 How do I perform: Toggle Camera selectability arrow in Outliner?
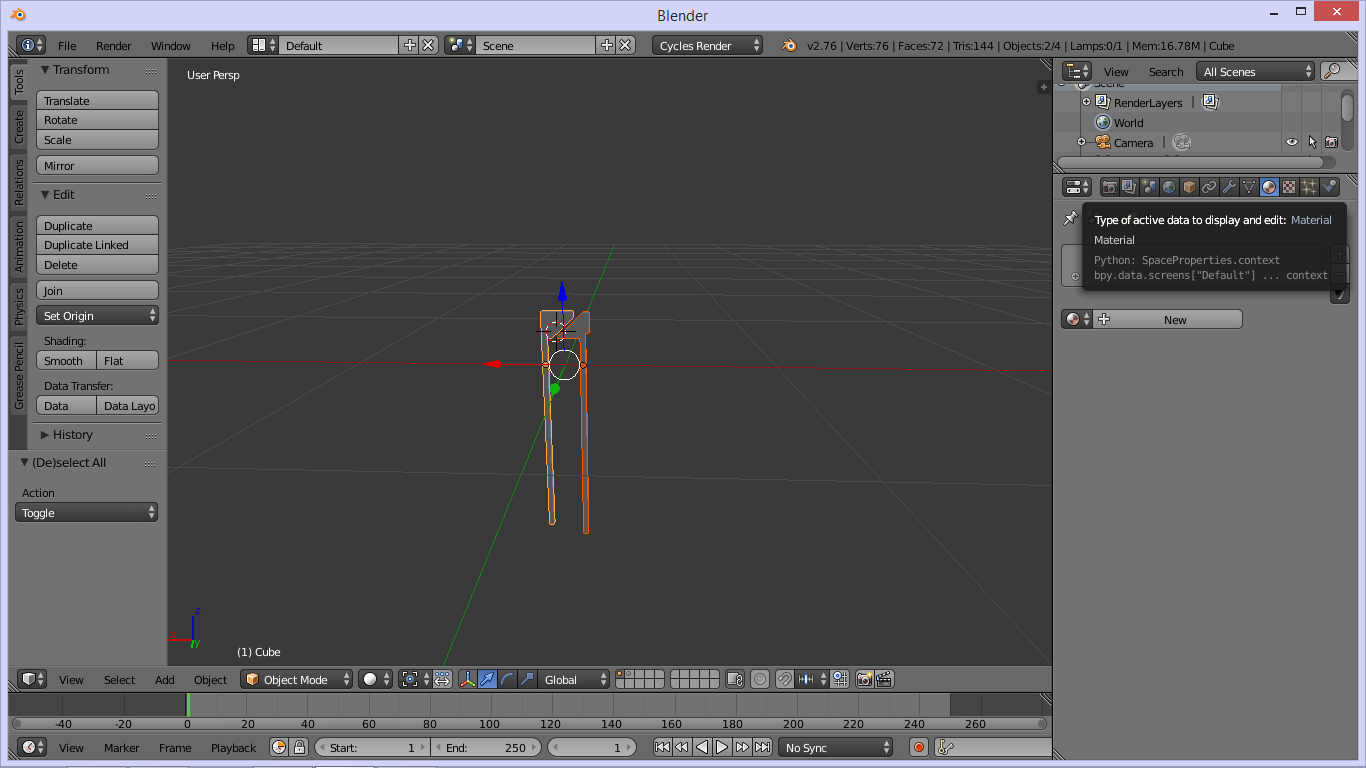(1312, 142)
